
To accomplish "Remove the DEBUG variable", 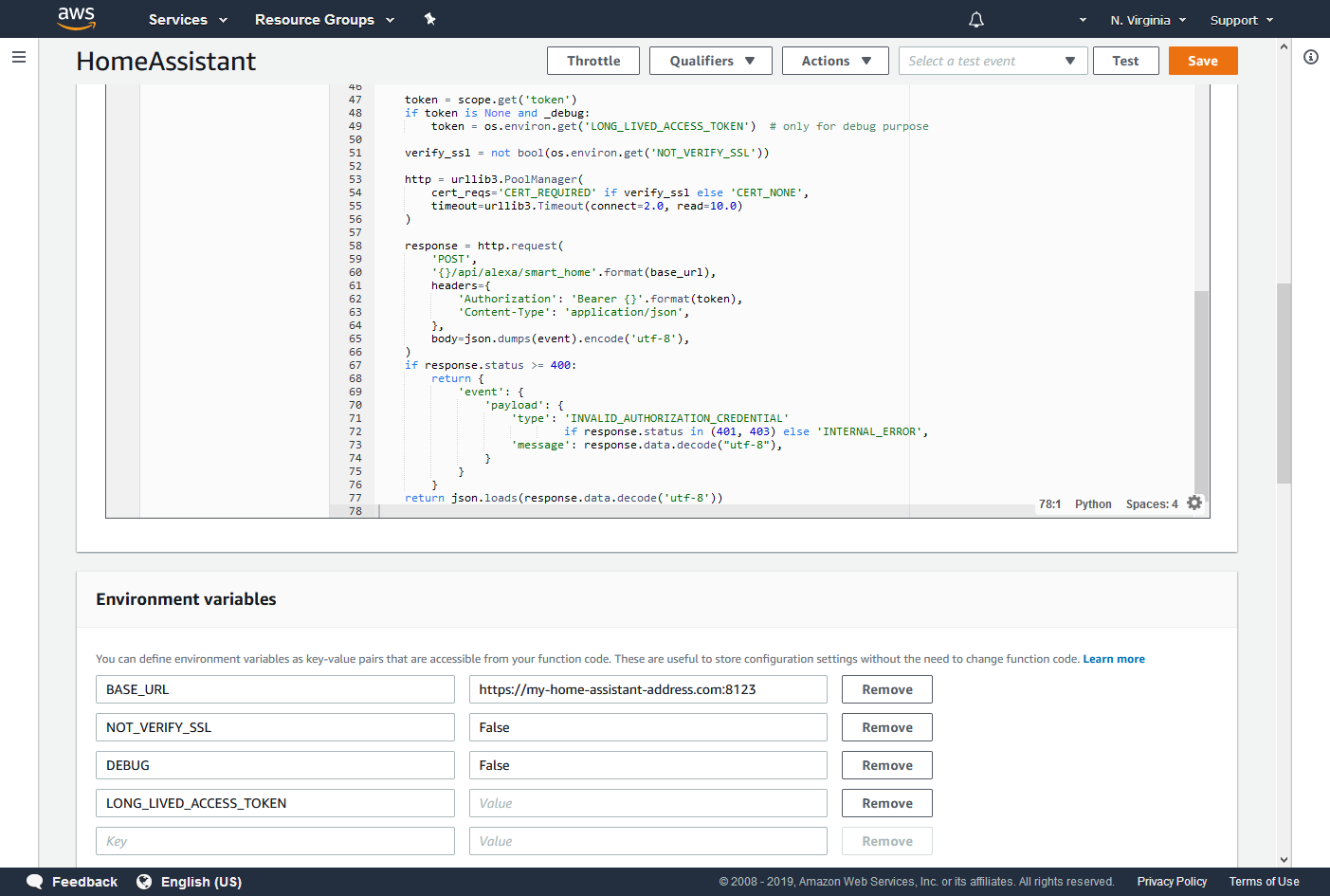I will [887, 765].
